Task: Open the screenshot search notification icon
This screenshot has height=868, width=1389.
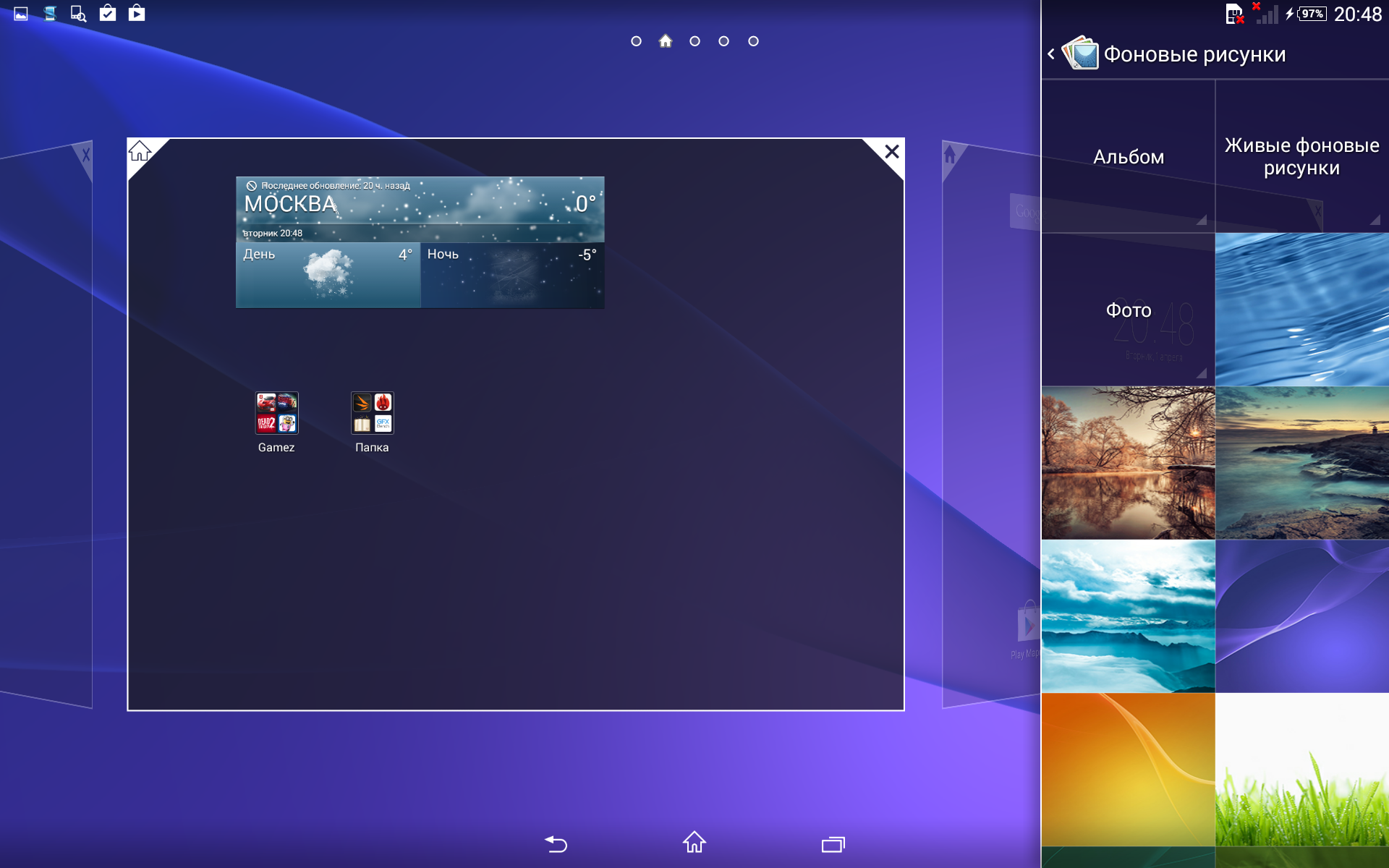Action: [x=78, y=14]
